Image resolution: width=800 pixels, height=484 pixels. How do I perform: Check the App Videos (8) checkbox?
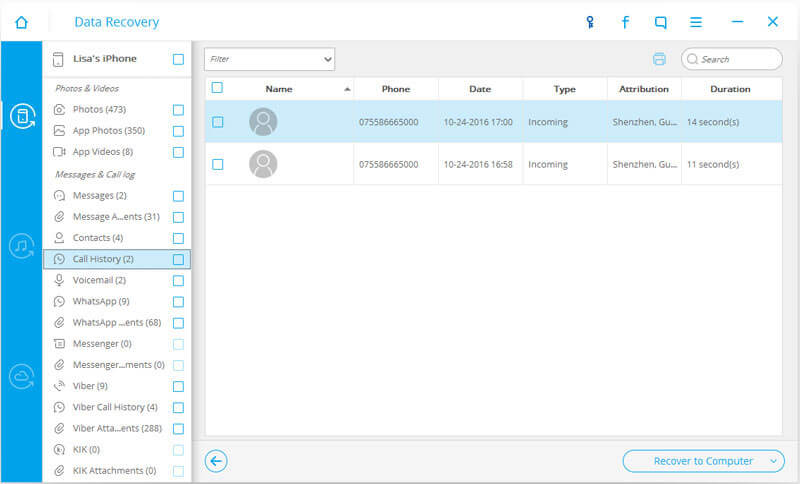[x=178, y=152]
